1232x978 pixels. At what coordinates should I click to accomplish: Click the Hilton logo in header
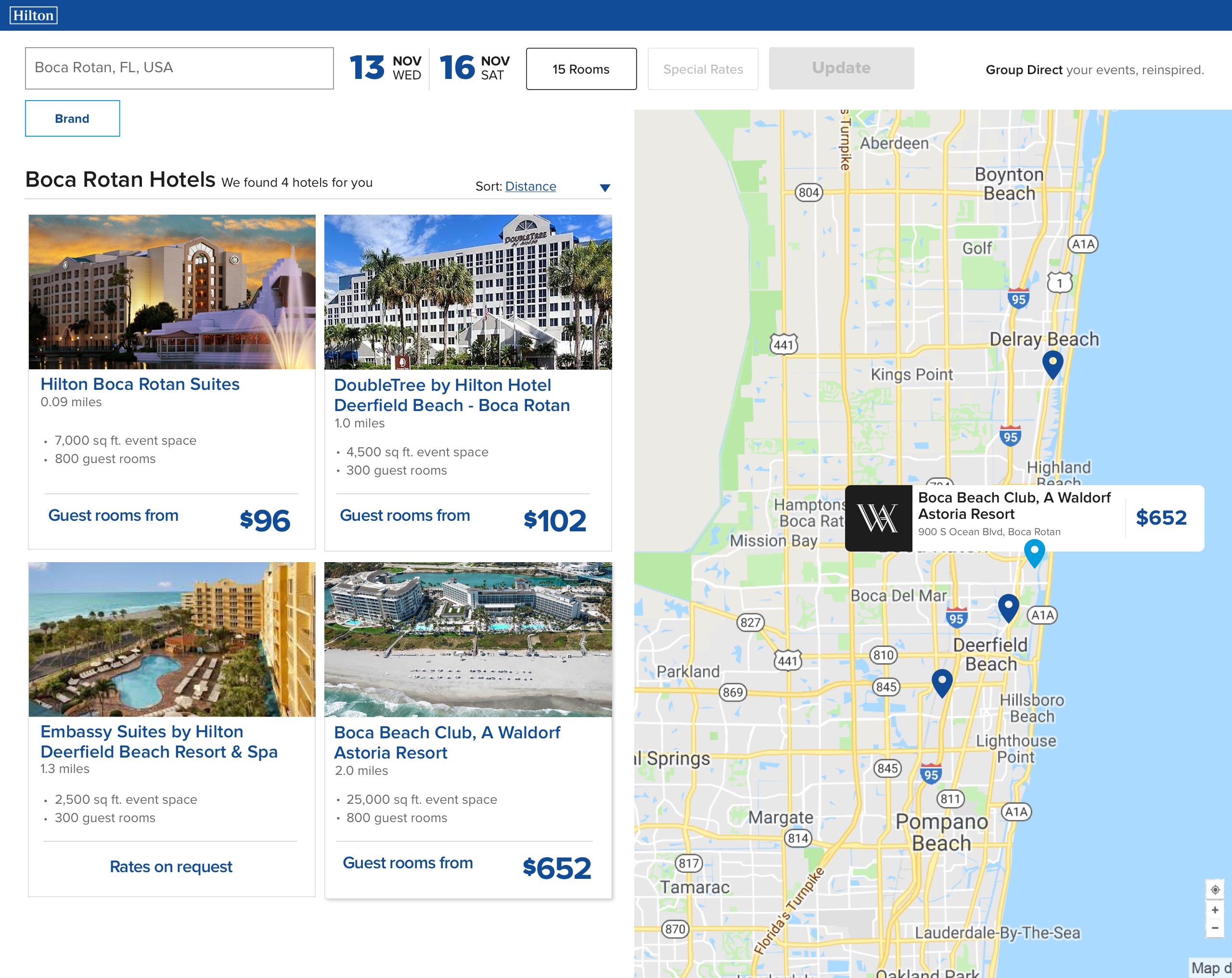33,15
